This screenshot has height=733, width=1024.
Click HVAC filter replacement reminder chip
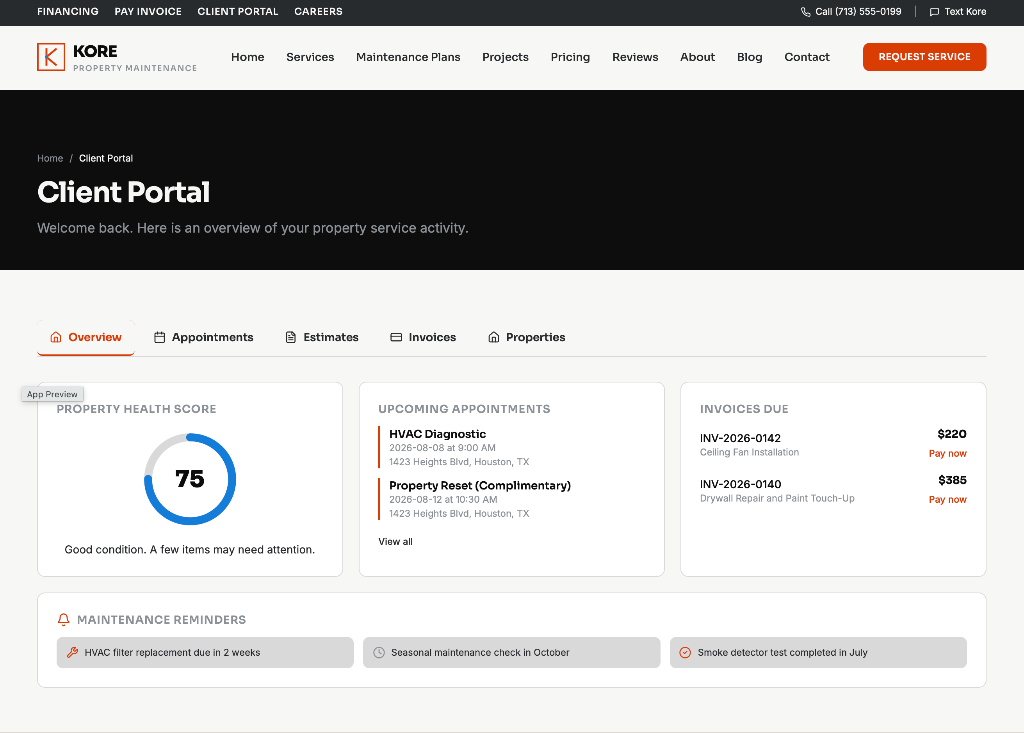pyautogui.click(x=205, y=652)
